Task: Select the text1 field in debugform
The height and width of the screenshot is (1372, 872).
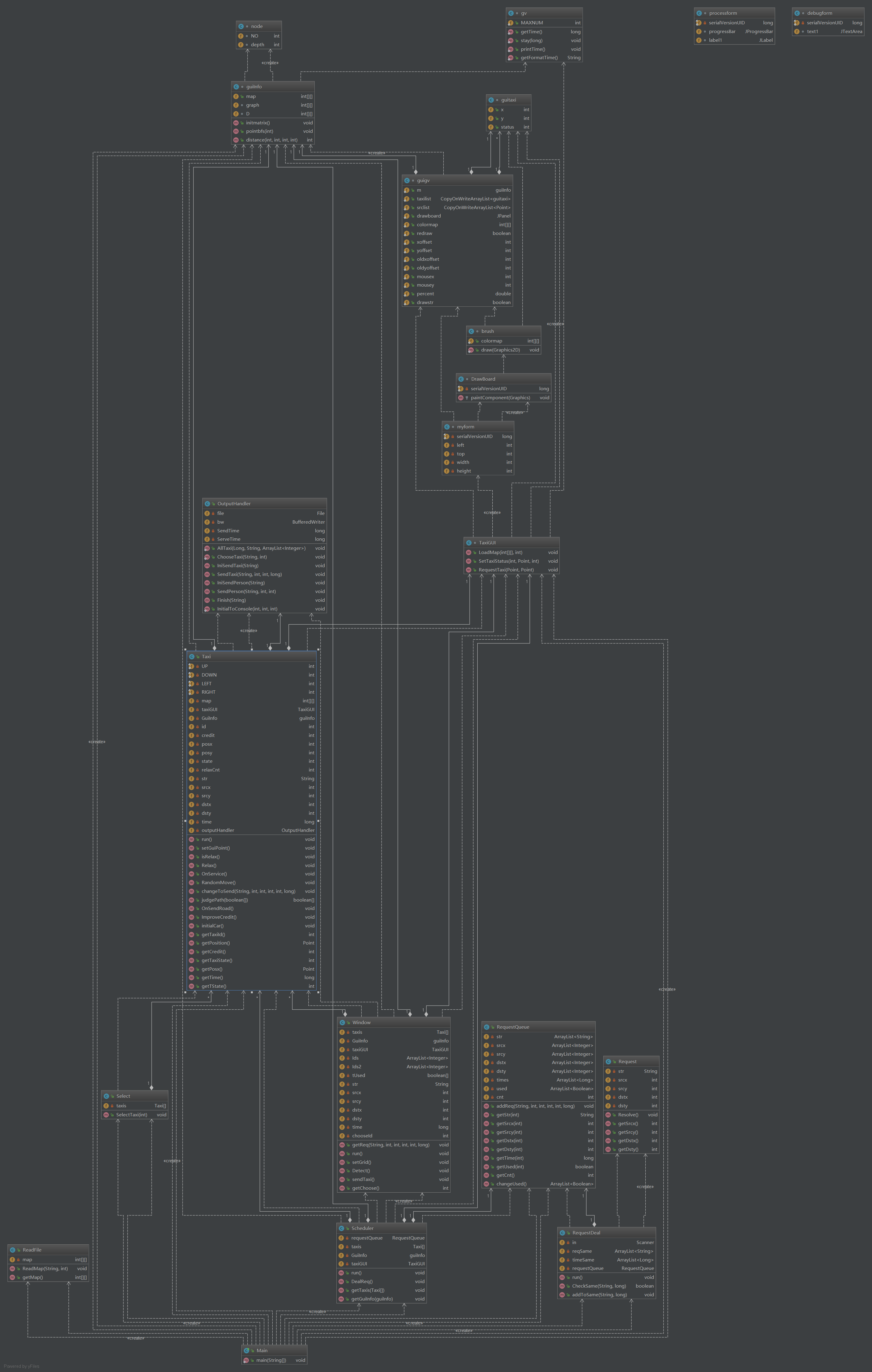Action: pyautogui.click(x=828, y=31)
